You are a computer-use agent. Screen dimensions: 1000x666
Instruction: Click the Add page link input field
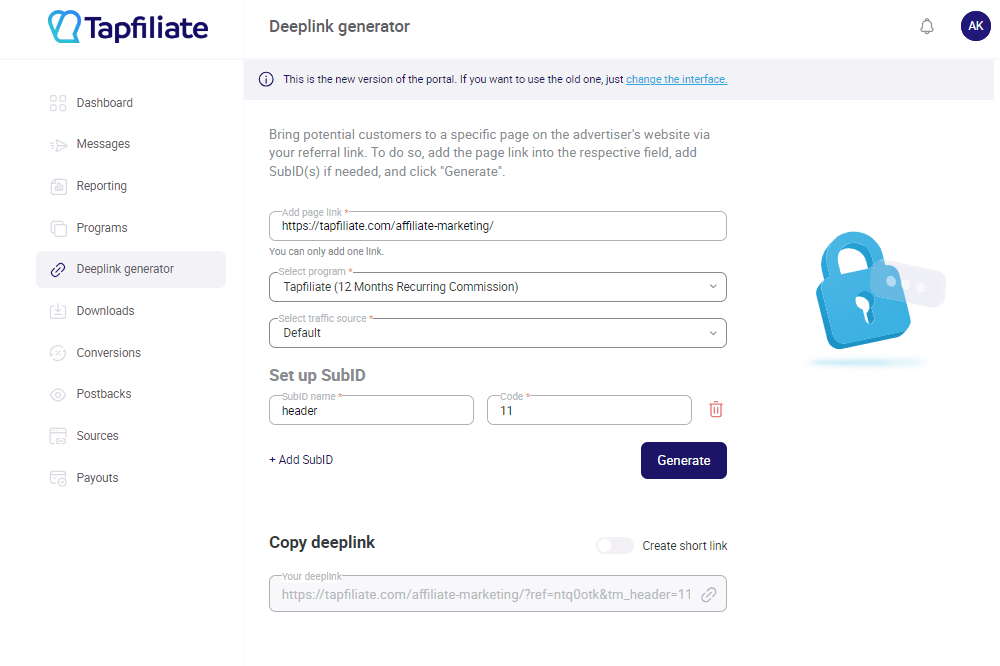click(497, 225)
